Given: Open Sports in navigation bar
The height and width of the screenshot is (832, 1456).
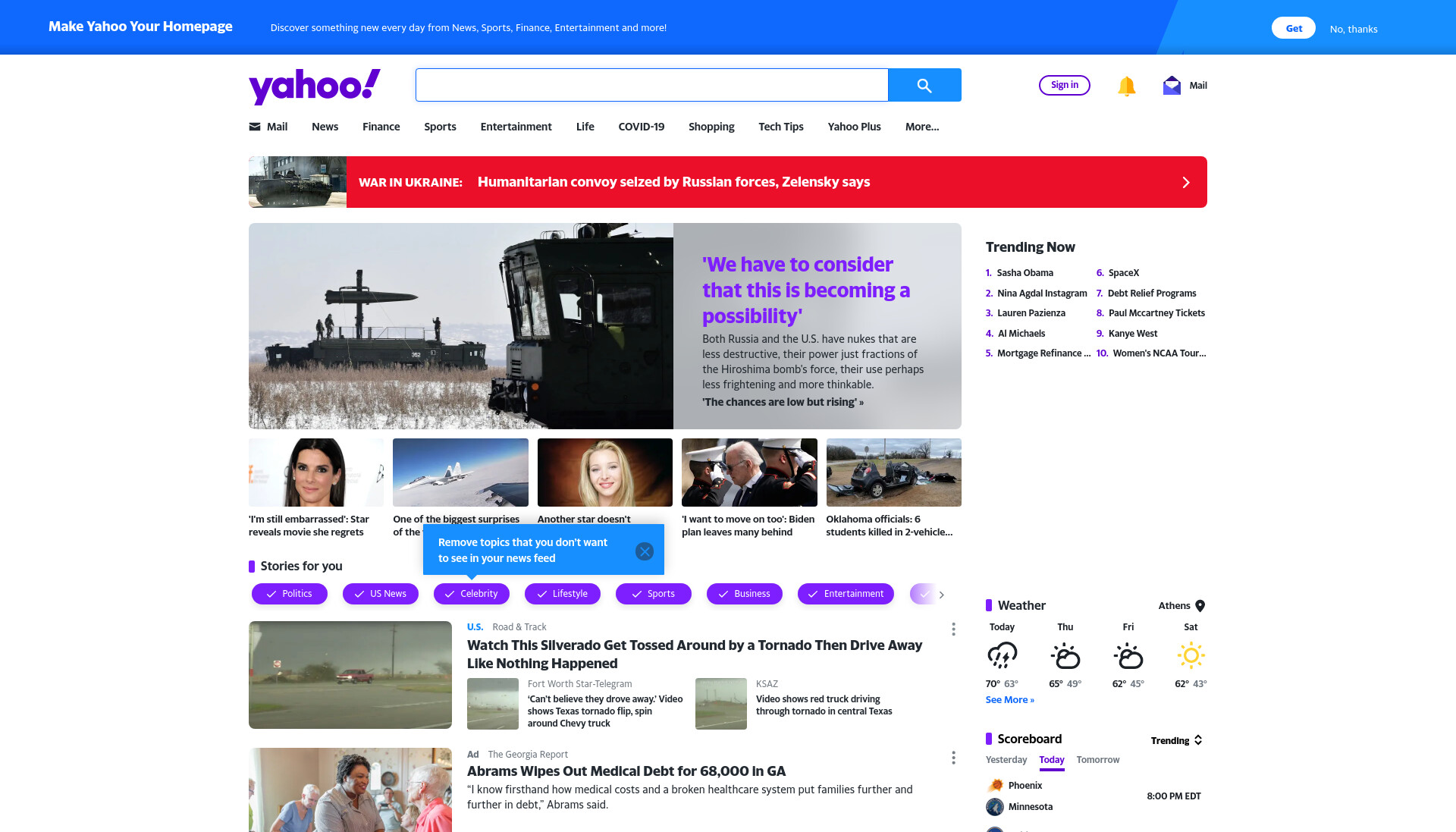Looking at the screenshot, I should pos(440,127).
